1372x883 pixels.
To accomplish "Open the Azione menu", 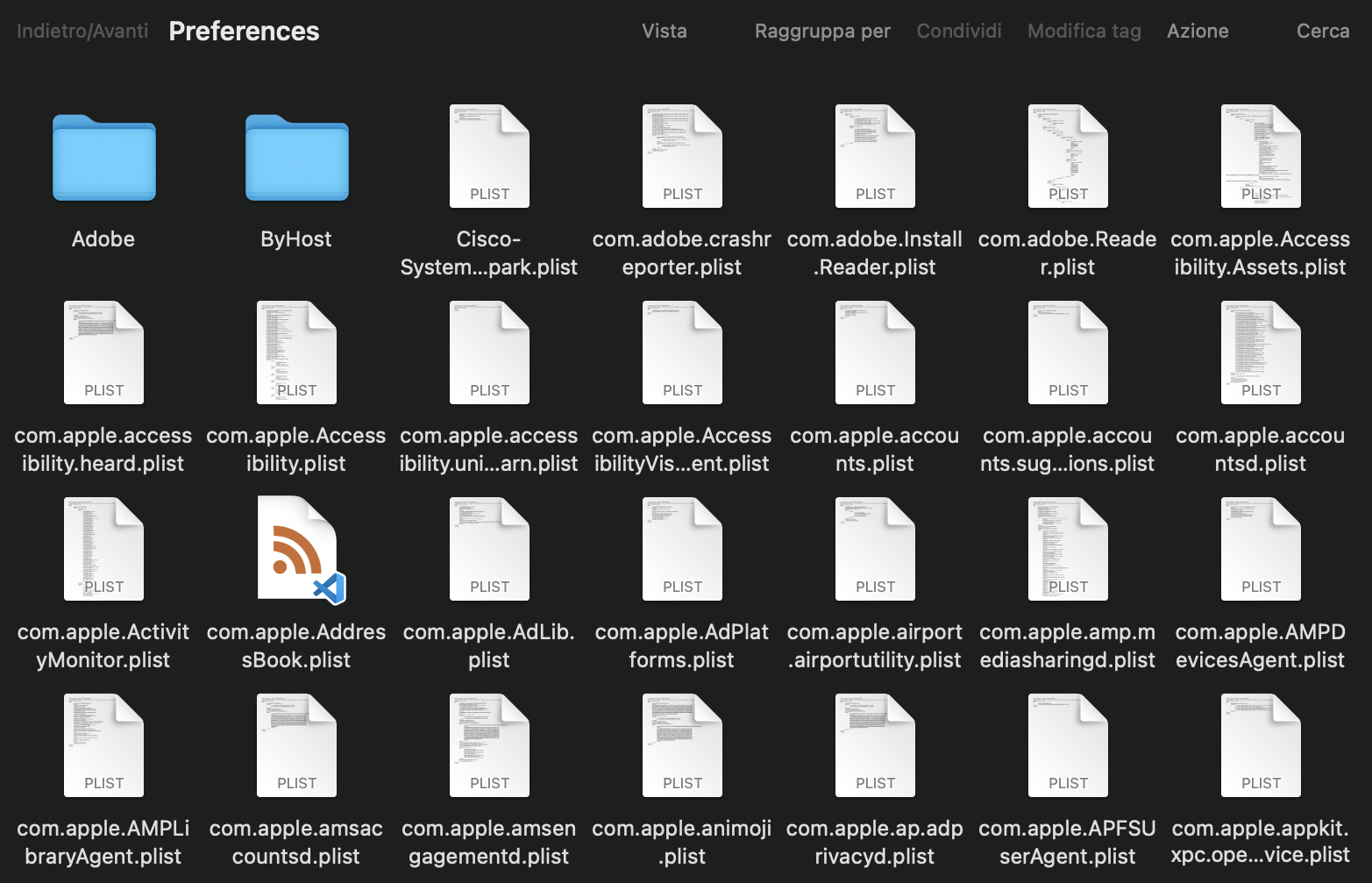I will [x=1198, y=31].
